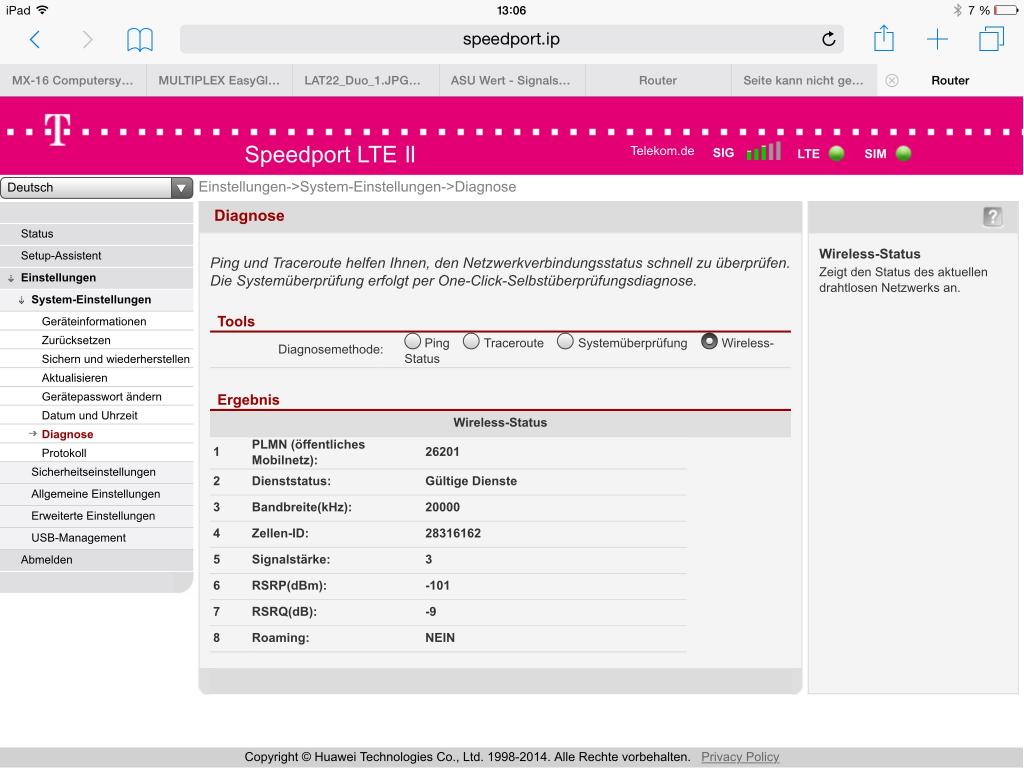
Task: Tap the Bluetooth icon in status bar
Action: click(x=957, y=10)
